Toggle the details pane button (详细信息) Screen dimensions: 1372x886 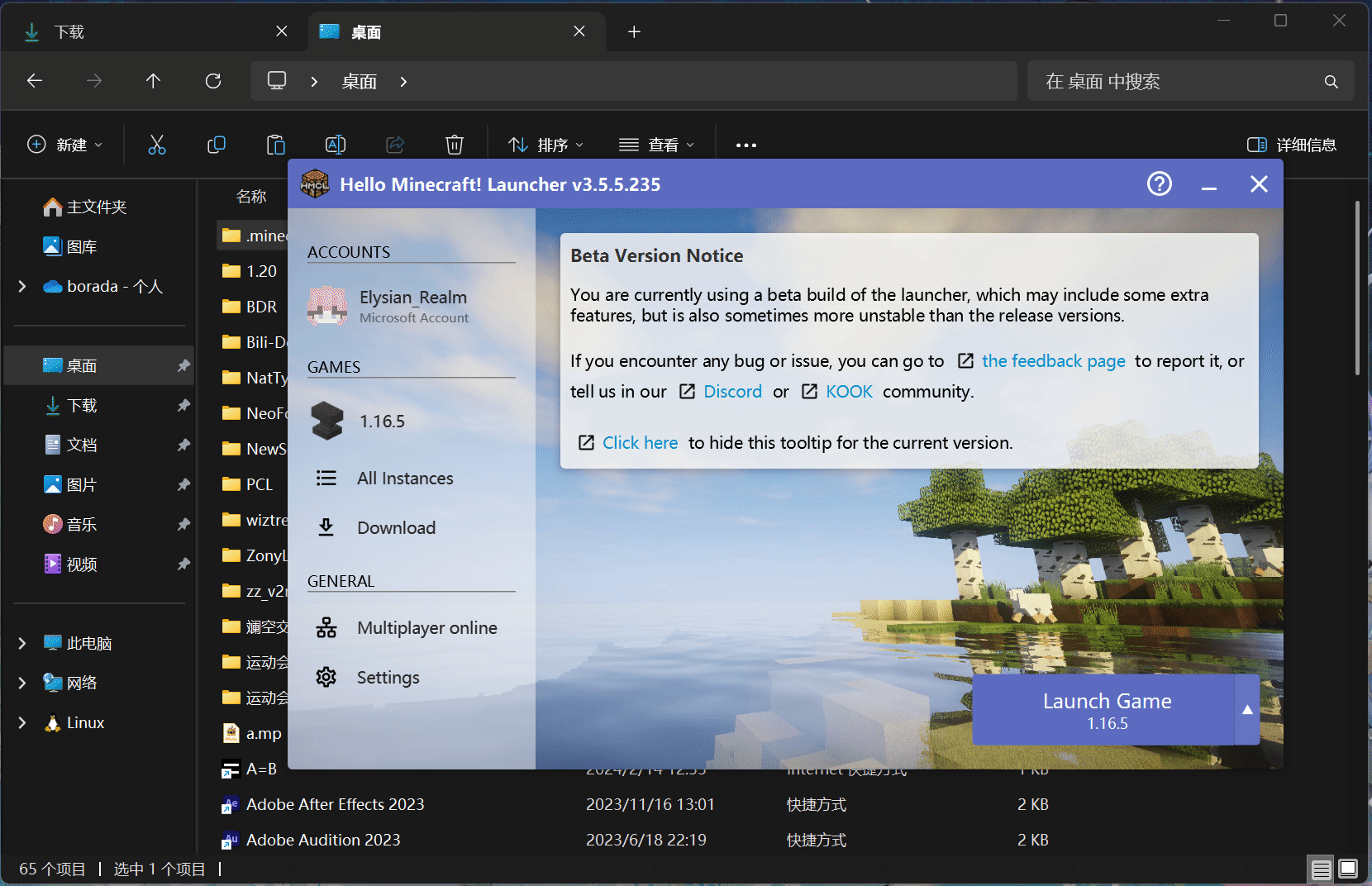pyautogui.click(x=1291, y=145)
